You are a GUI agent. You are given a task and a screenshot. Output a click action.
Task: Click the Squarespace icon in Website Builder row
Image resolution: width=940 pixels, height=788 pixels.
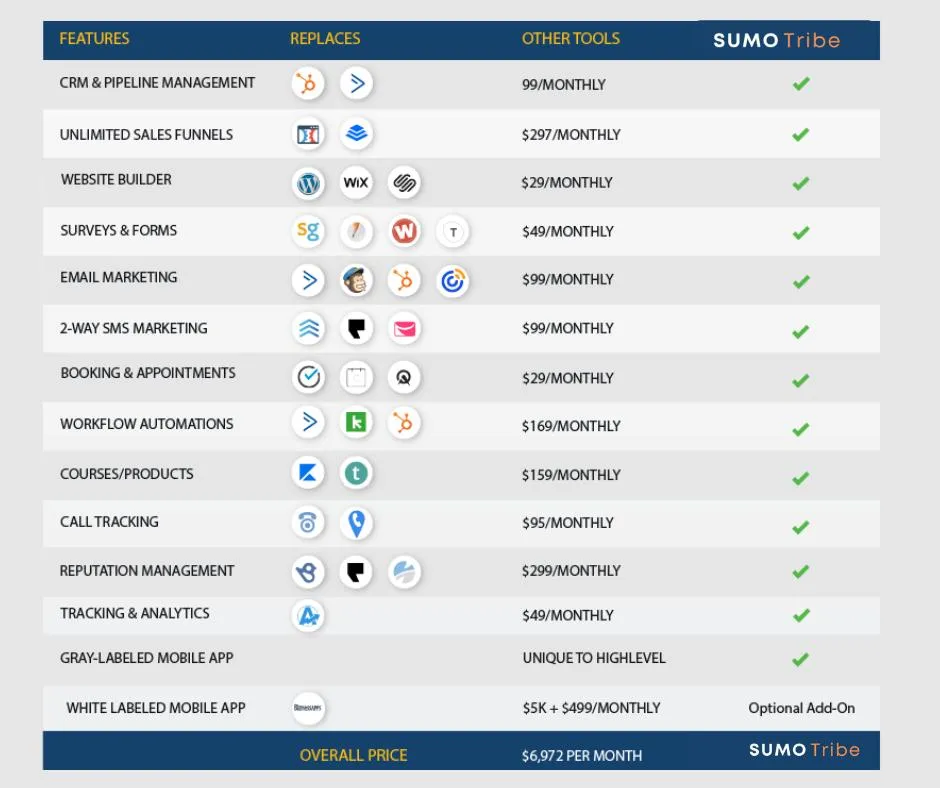coord(404,182)
